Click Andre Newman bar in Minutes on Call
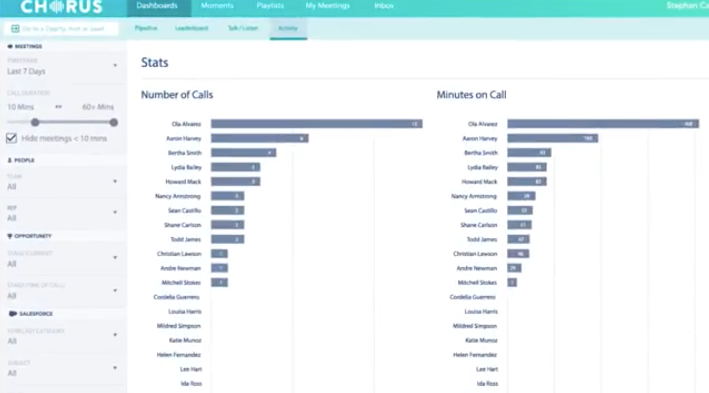The image size is (709, 393). [x=514, y=268]
